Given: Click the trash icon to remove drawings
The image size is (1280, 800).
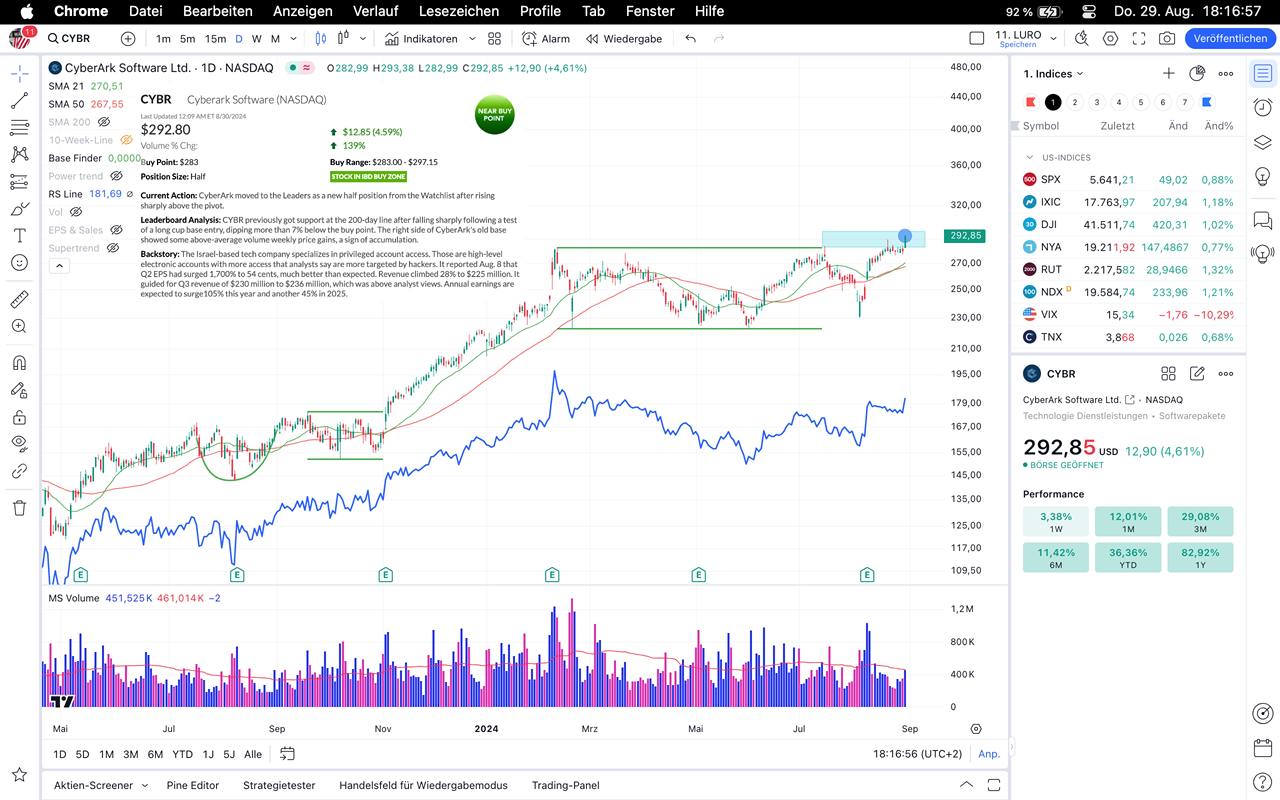Looking at the screenshot, I should 19,508.
